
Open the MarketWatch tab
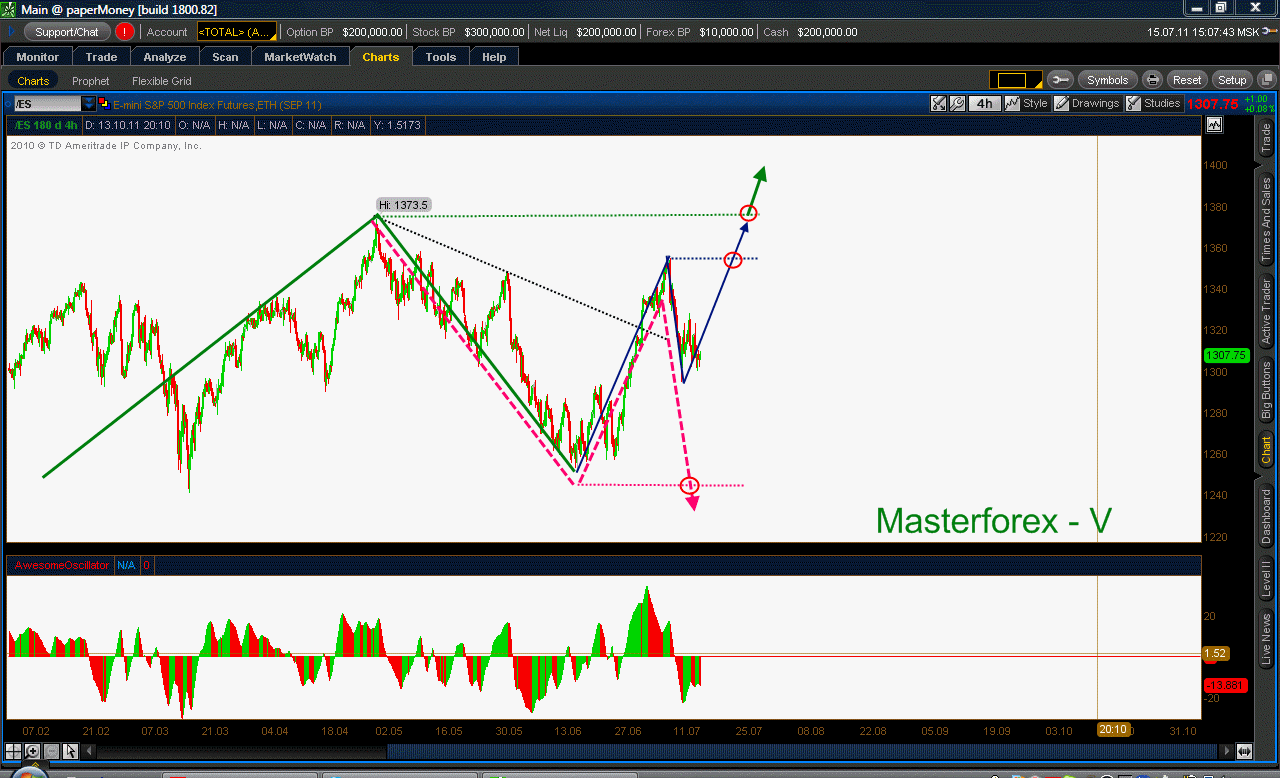point(301,57)
